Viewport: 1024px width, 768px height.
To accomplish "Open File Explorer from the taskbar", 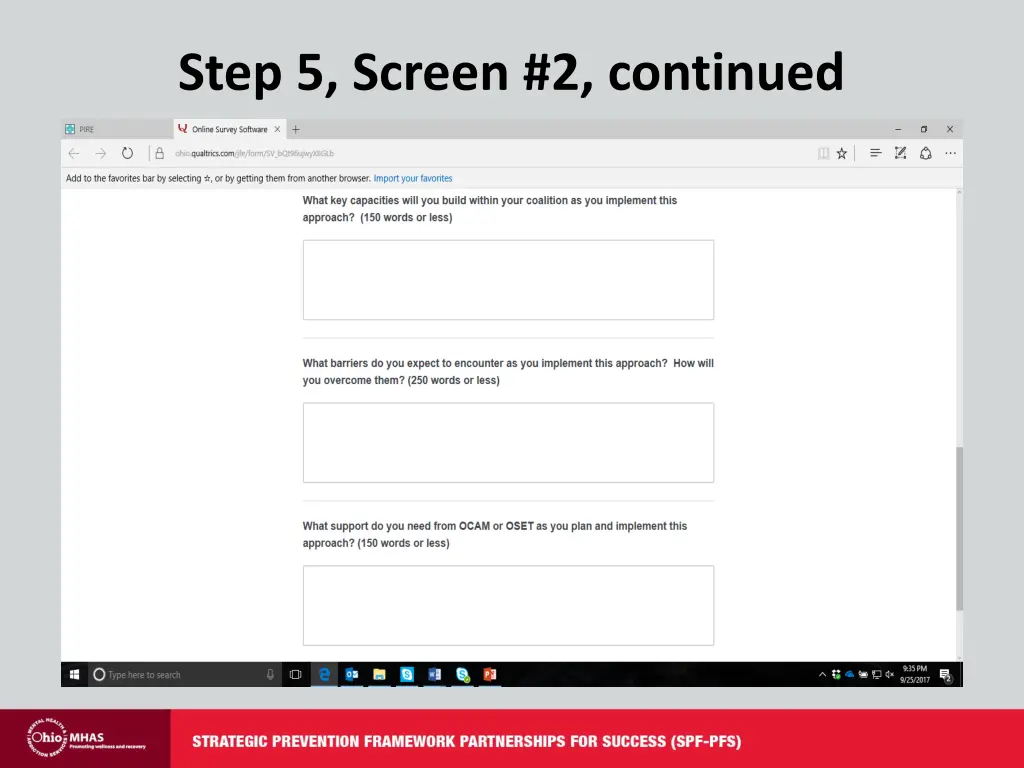I will (379, 675).
